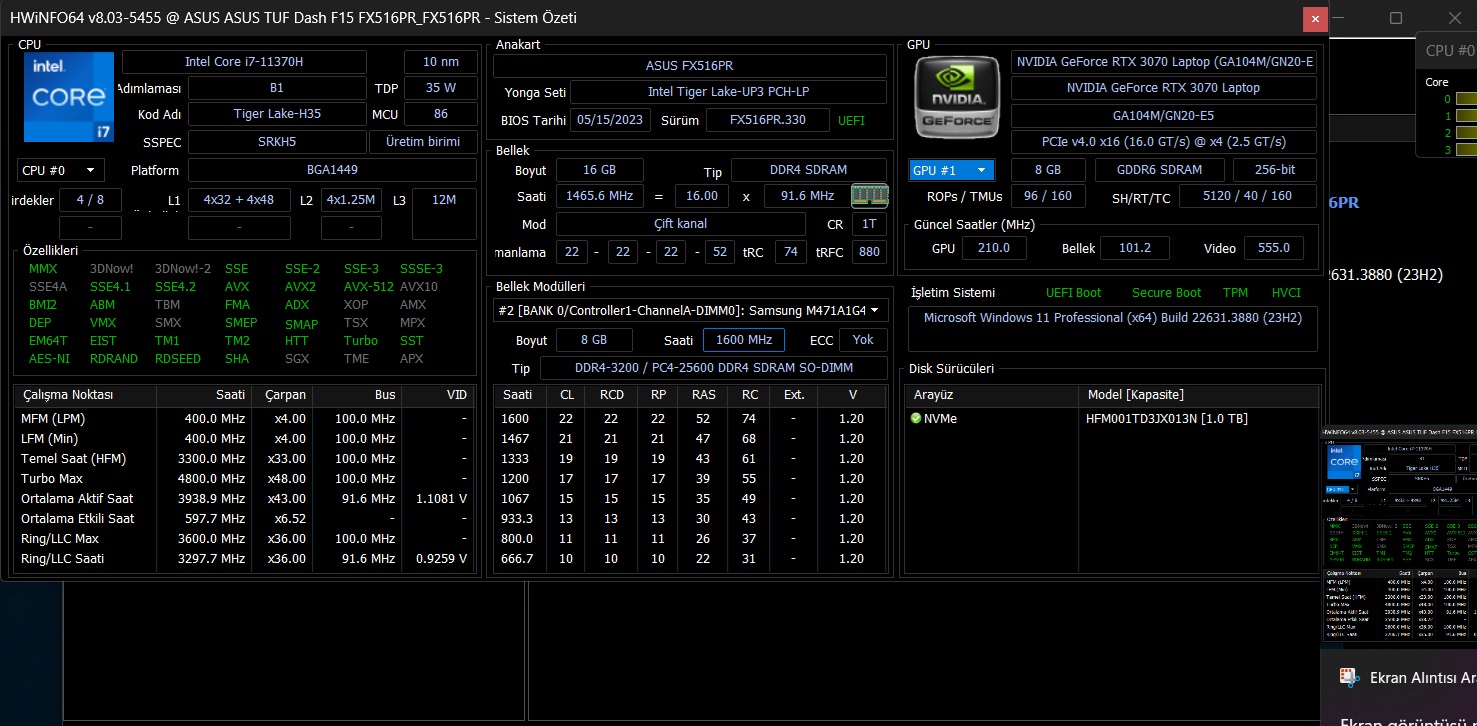Viewport: 1477px width, 726px height.
Task: Click the Core 1 usage bar
Action: tap(1466, 116)
